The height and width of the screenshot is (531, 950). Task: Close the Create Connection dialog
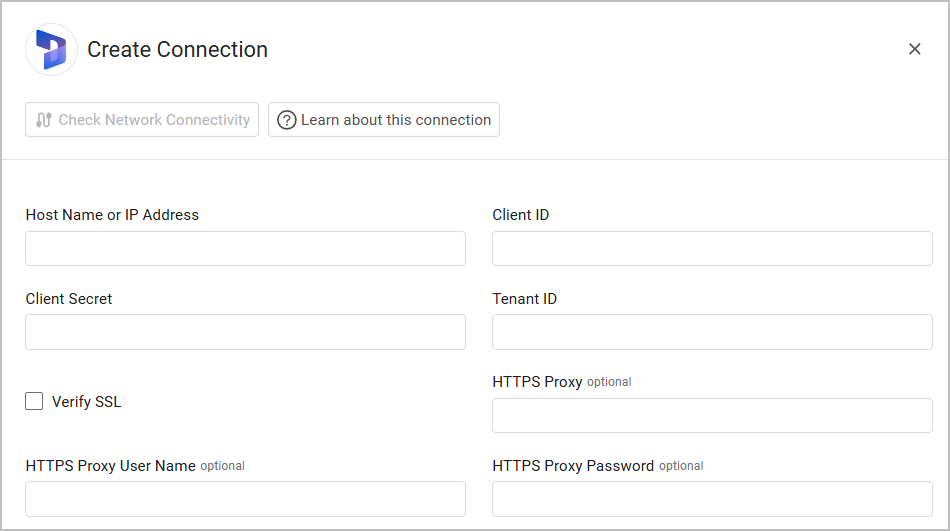(914, 49)
